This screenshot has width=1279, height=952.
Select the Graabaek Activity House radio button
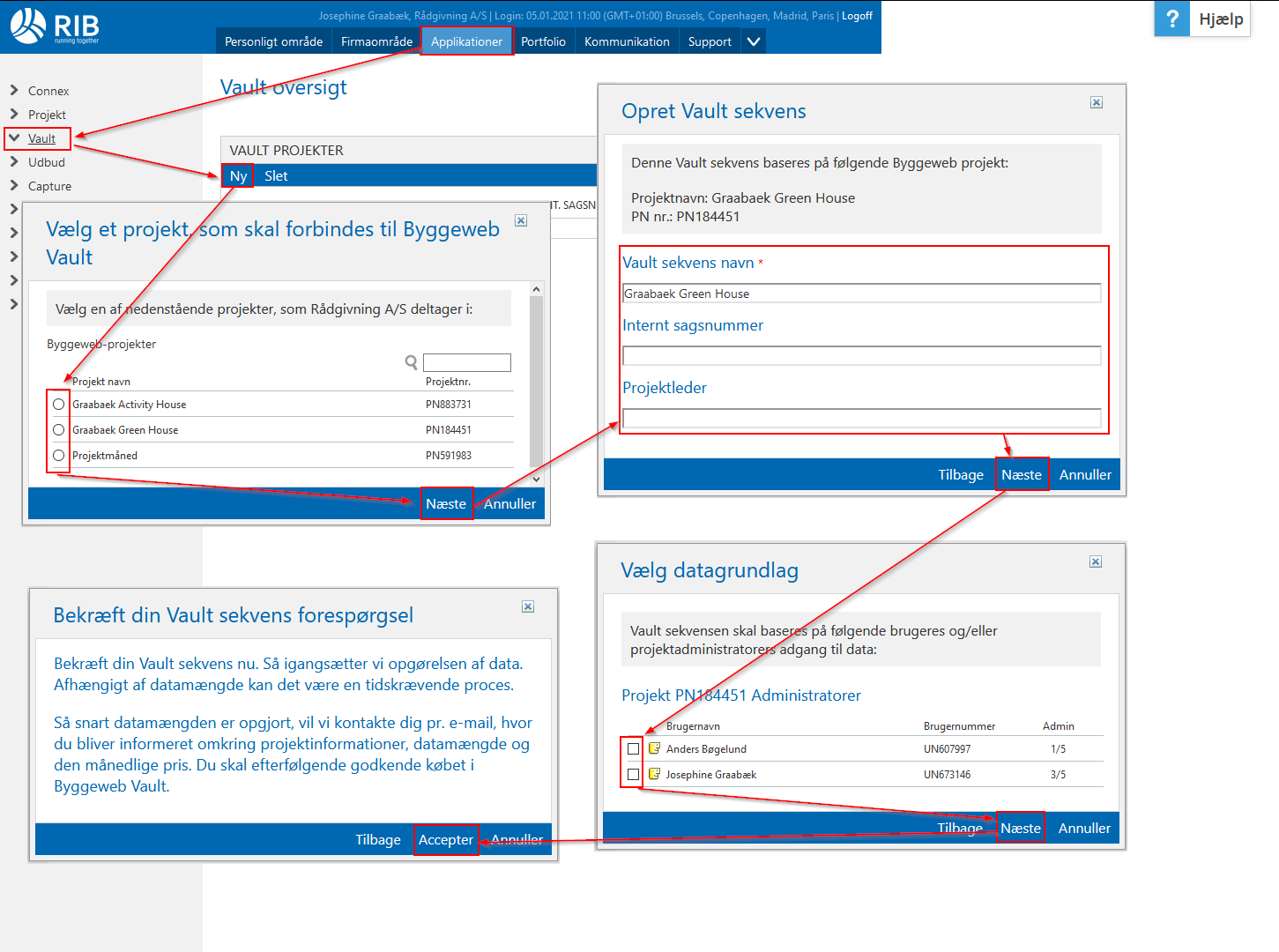tap(59, 405)
